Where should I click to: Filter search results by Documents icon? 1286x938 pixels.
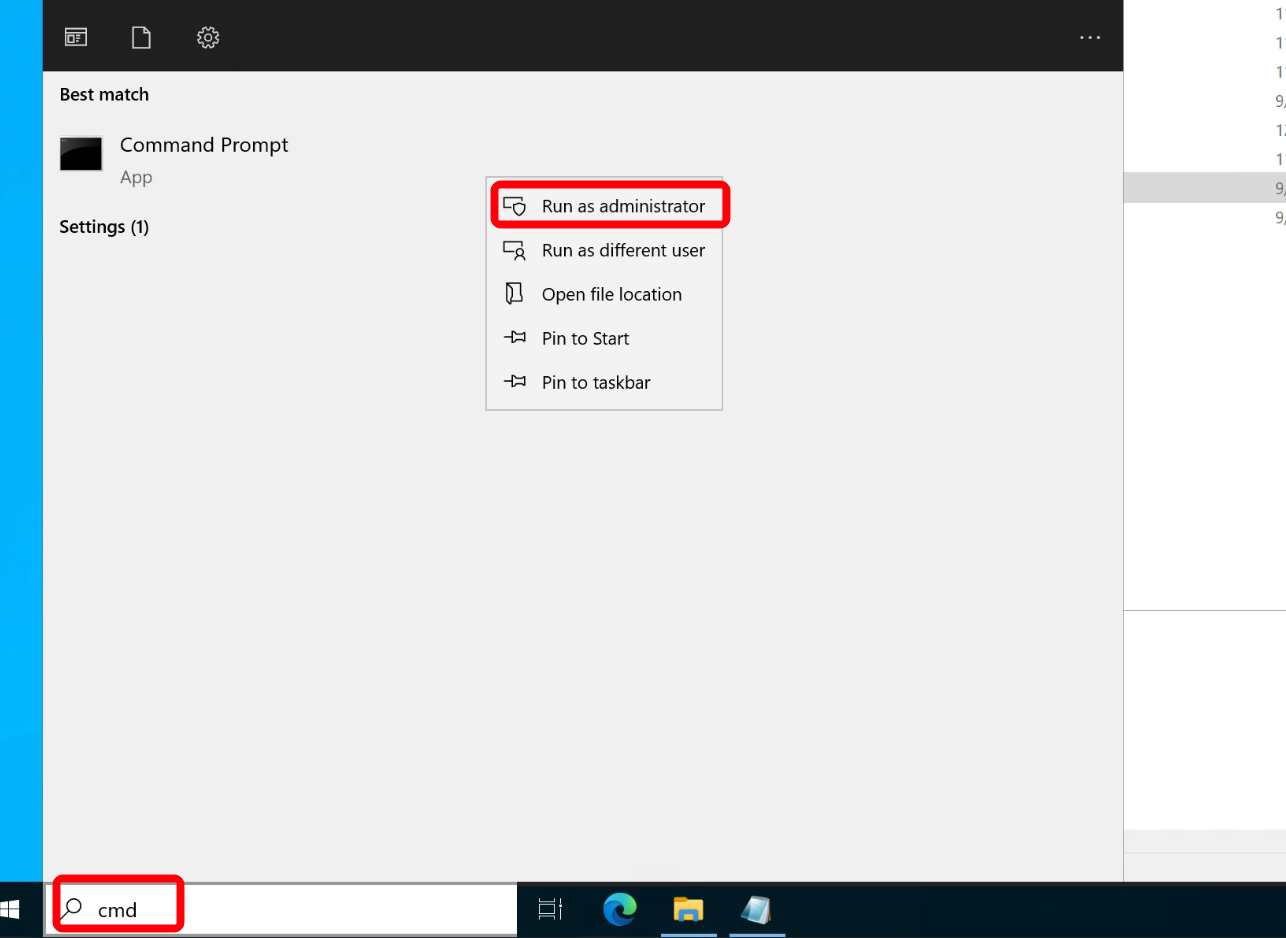[142, 38]
